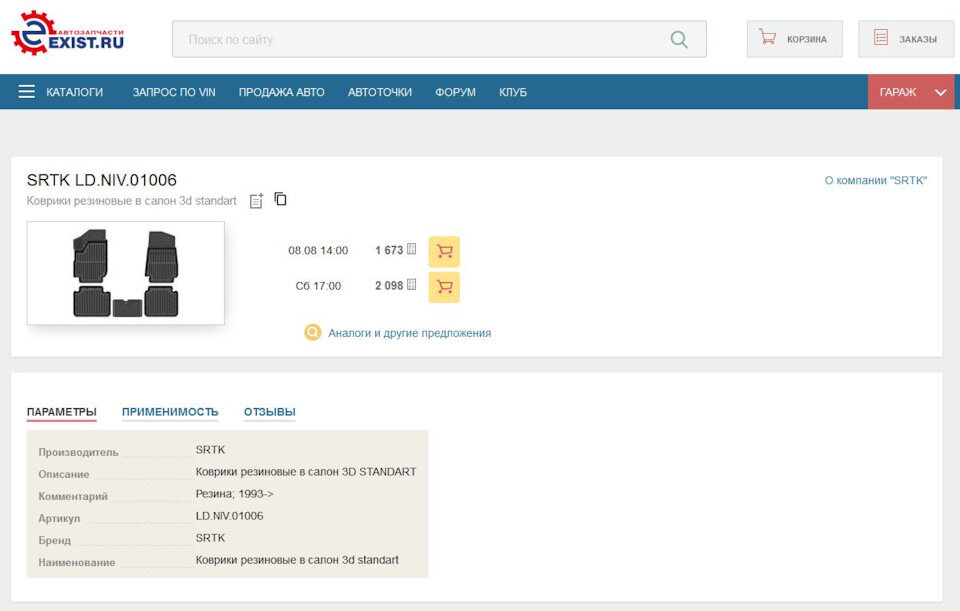960x611 pixels.
Task: Expand the Гараж dropdown
Action: (x=911, y=92)
